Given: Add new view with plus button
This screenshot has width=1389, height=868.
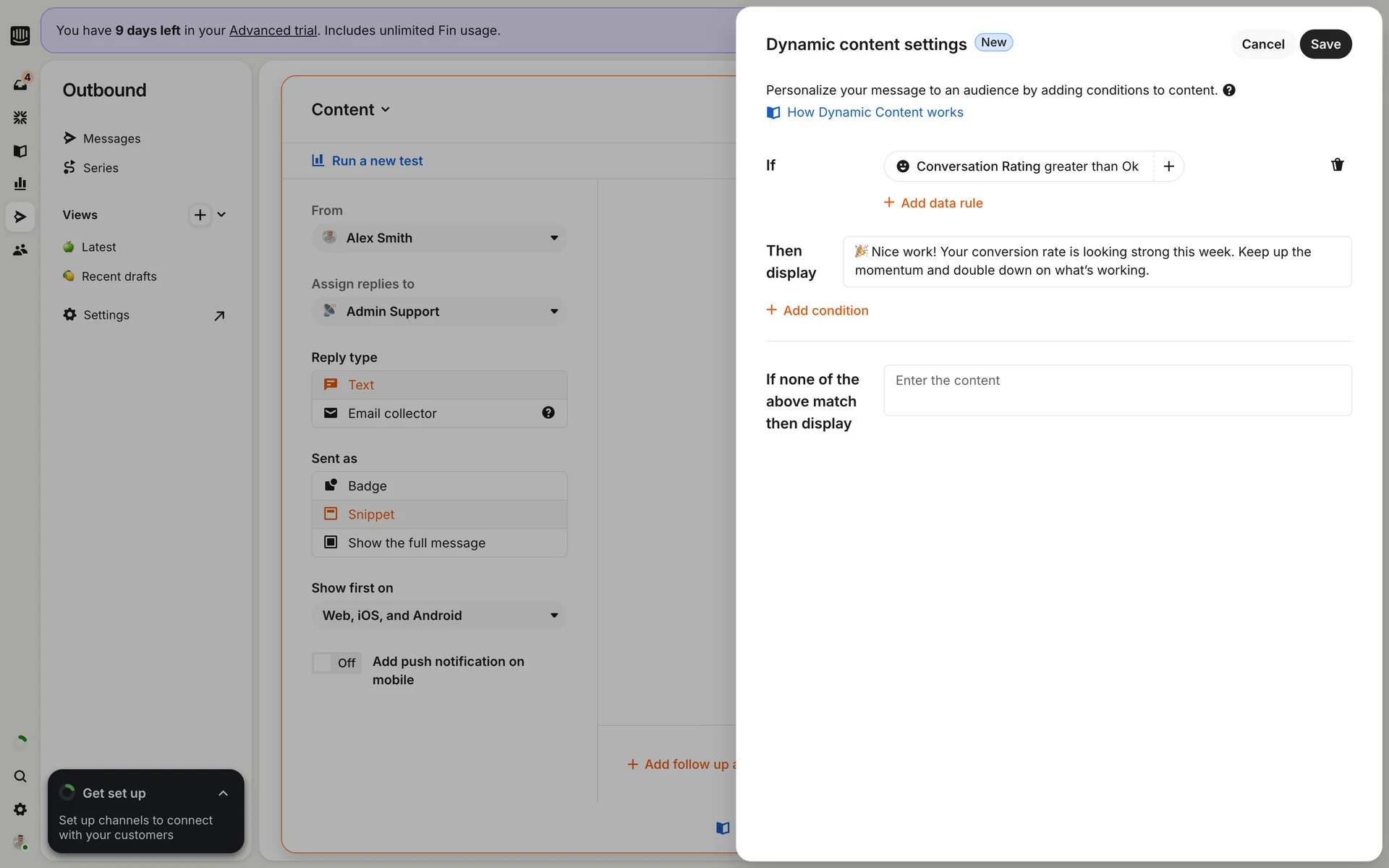Looking at the screenshot, I should (x=200, y=215).
